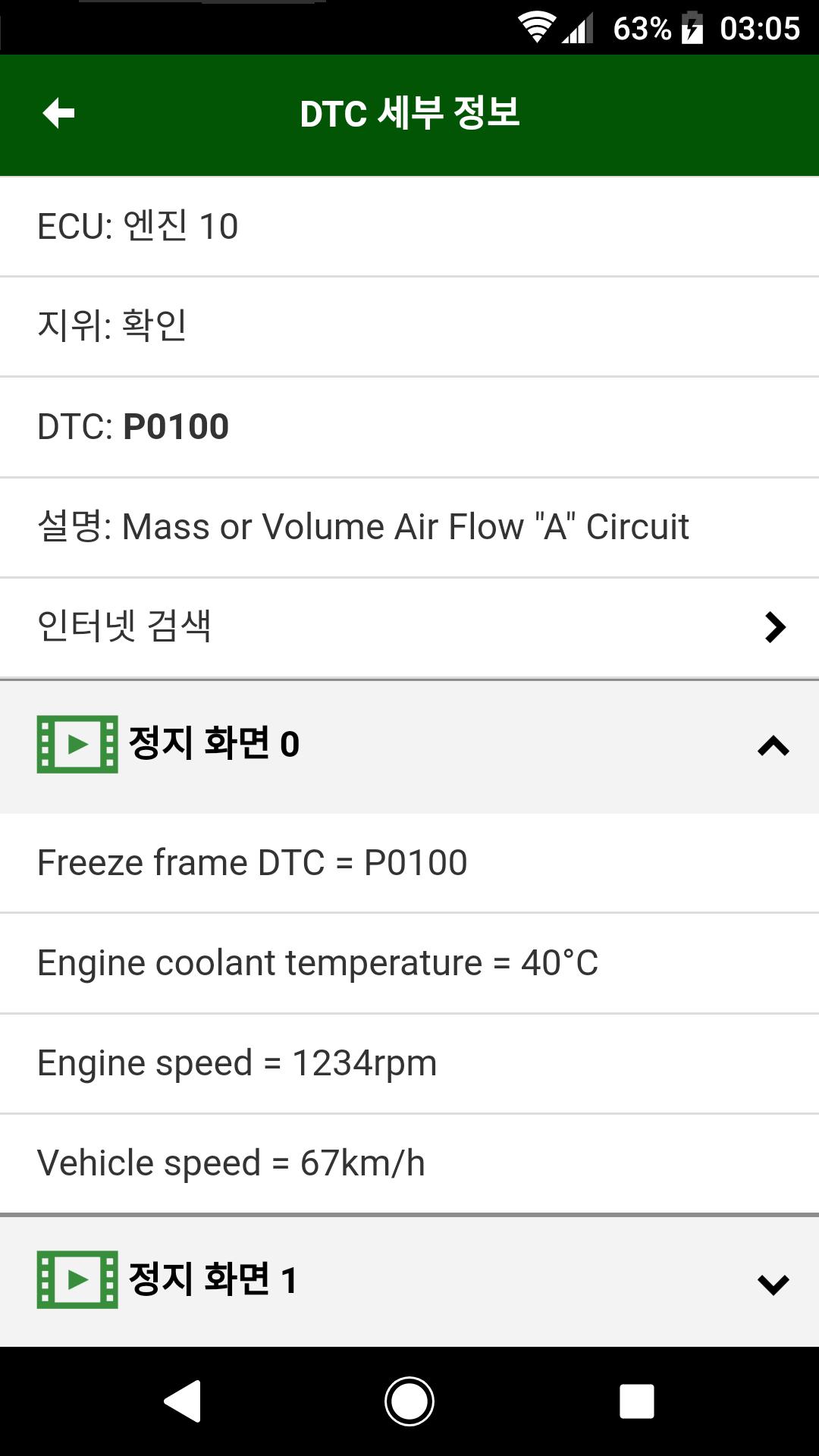The image size is (819, 1456).
Task: Tap the film icon for 정지 화면 0
Action: coord(77,744)
